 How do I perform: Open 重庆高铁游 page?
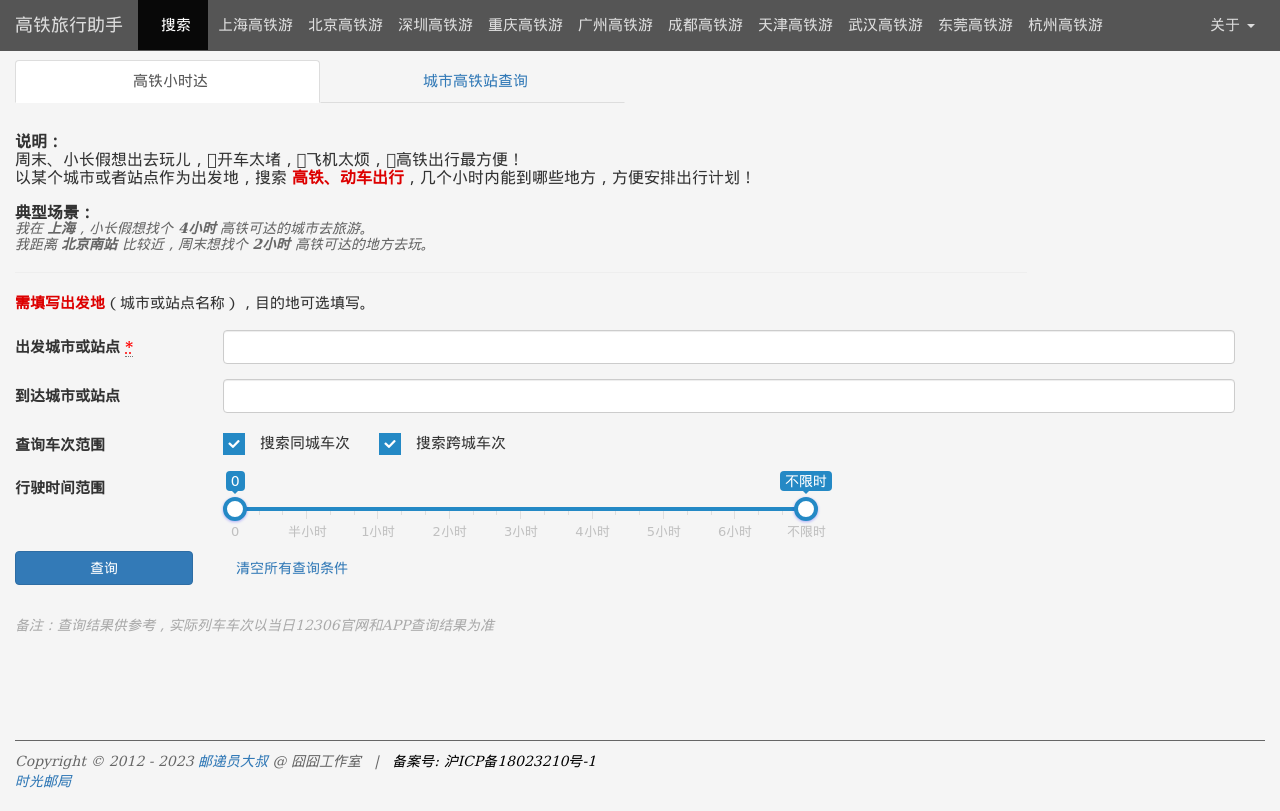(525, 24)
